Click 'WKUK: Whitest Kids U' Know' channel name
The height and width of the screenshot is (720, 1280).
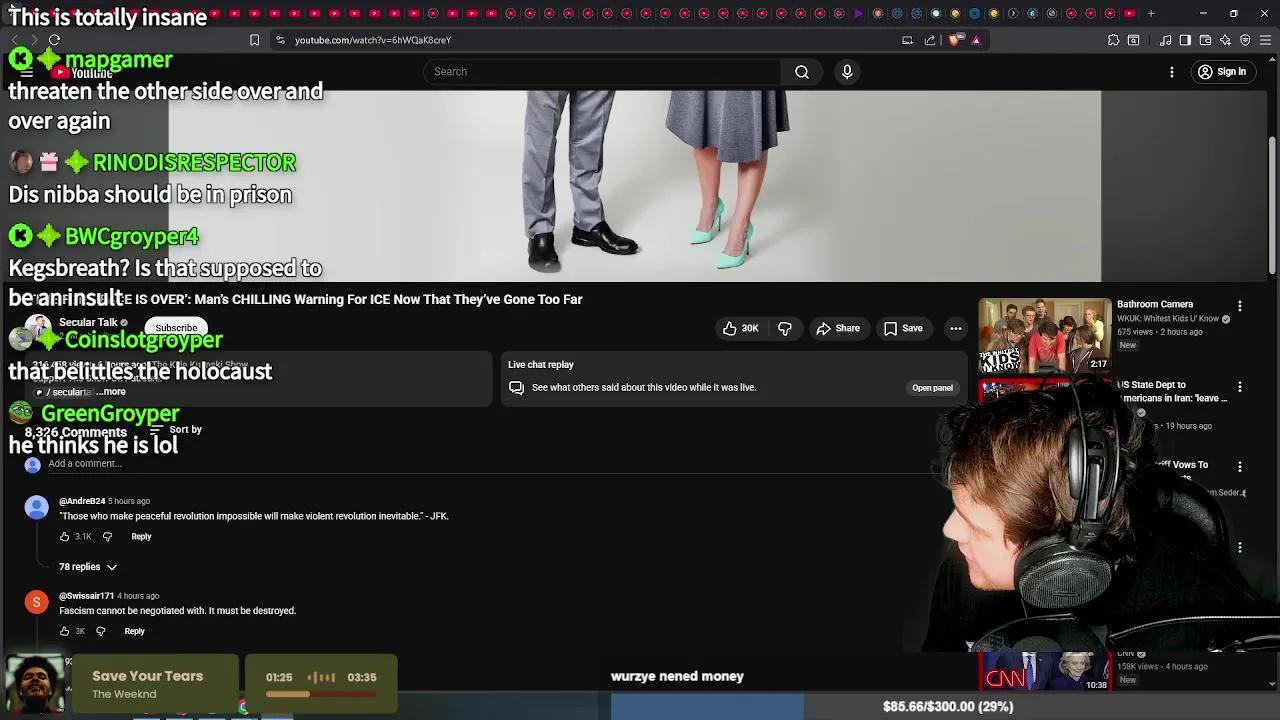(x=1168, y=319)
